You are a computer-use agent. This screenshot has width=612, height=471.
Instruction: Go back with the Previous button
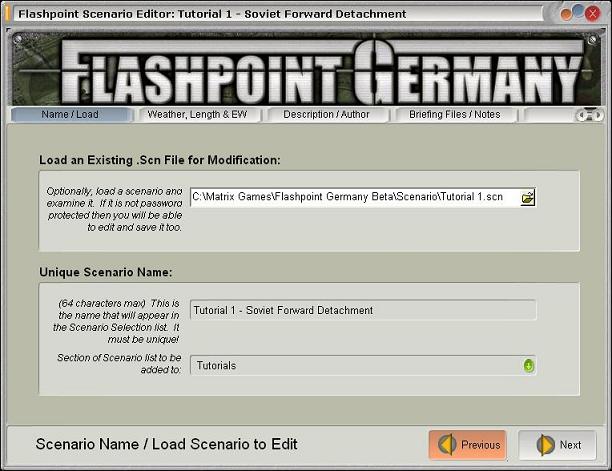click(468, 445)
